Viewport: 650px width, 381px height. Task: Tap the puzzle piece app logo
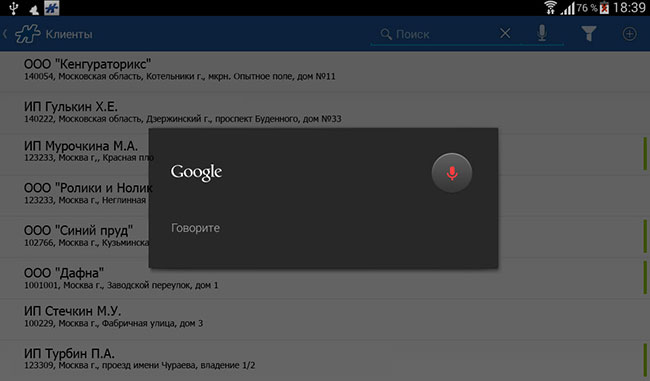(28, 34)
